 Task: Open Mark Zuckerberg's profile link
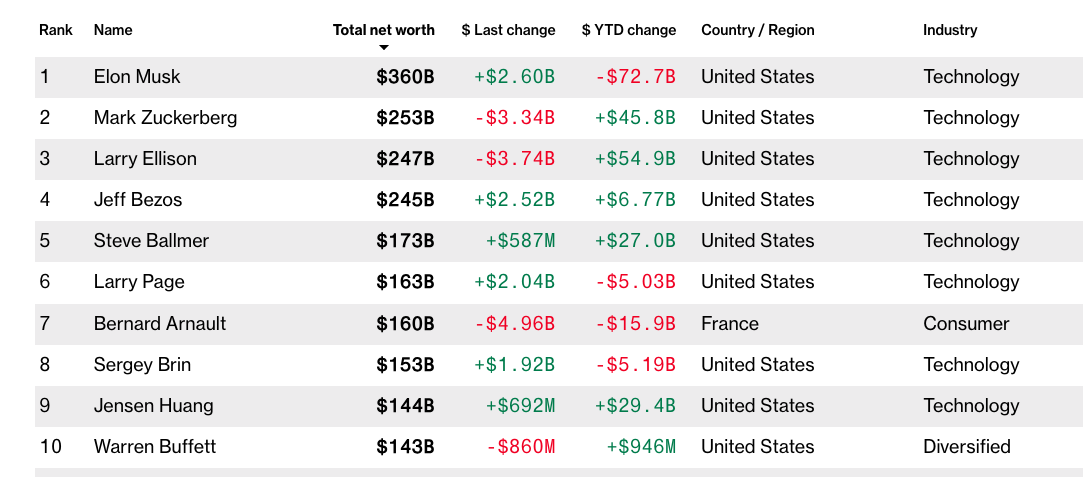(165, 118)
